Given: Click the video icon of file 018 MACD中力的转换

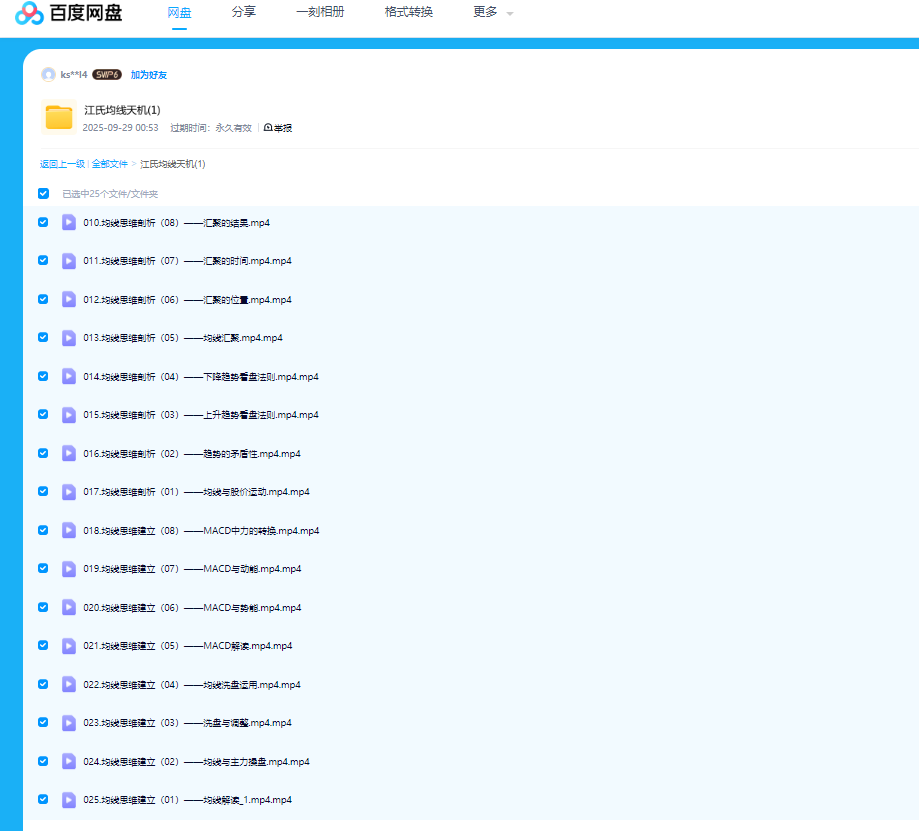Looking at the screenshot, I should tap(69, 530).
